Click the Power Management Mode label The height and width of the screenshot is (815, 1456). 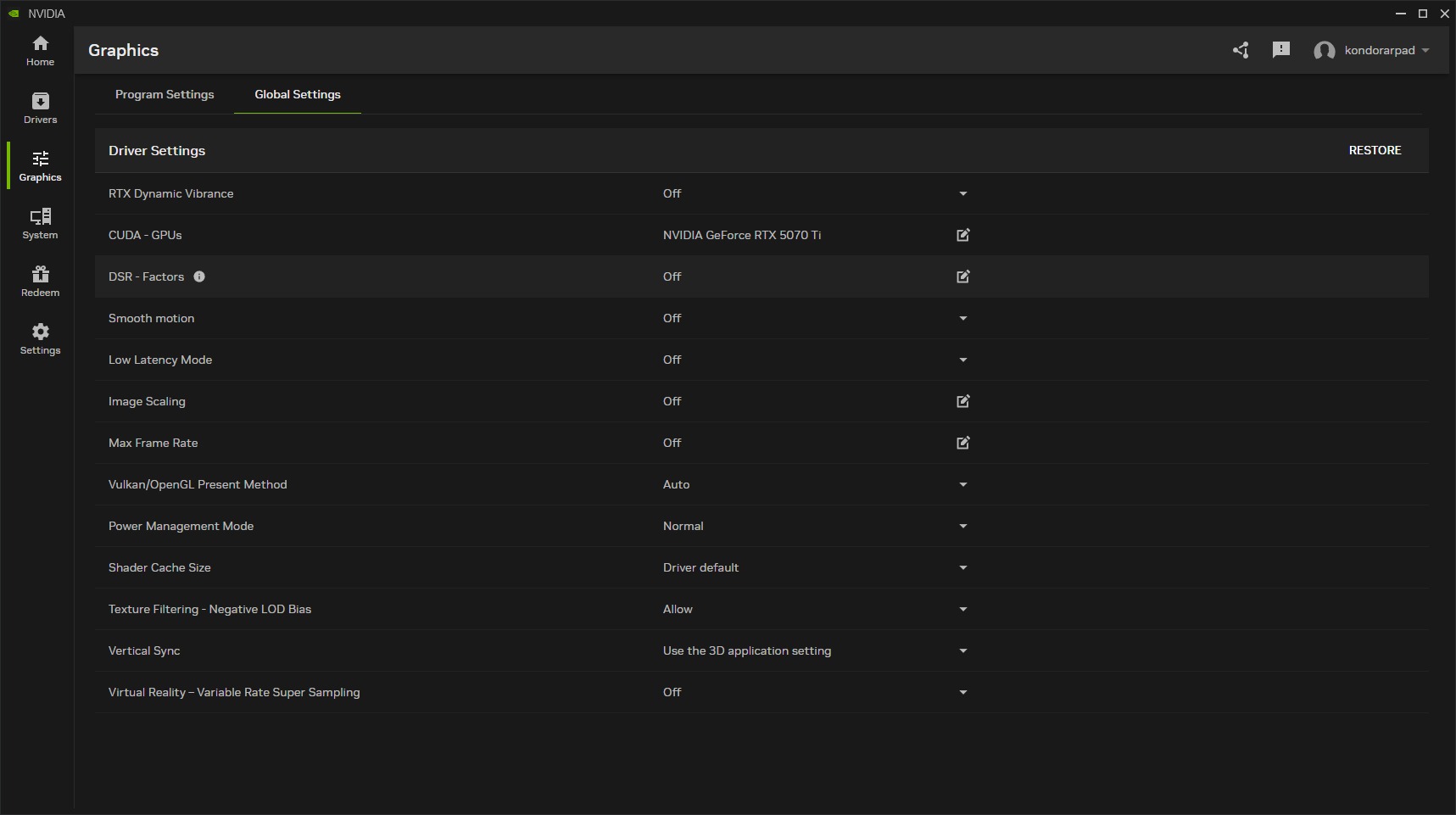(x=181, y=526)
